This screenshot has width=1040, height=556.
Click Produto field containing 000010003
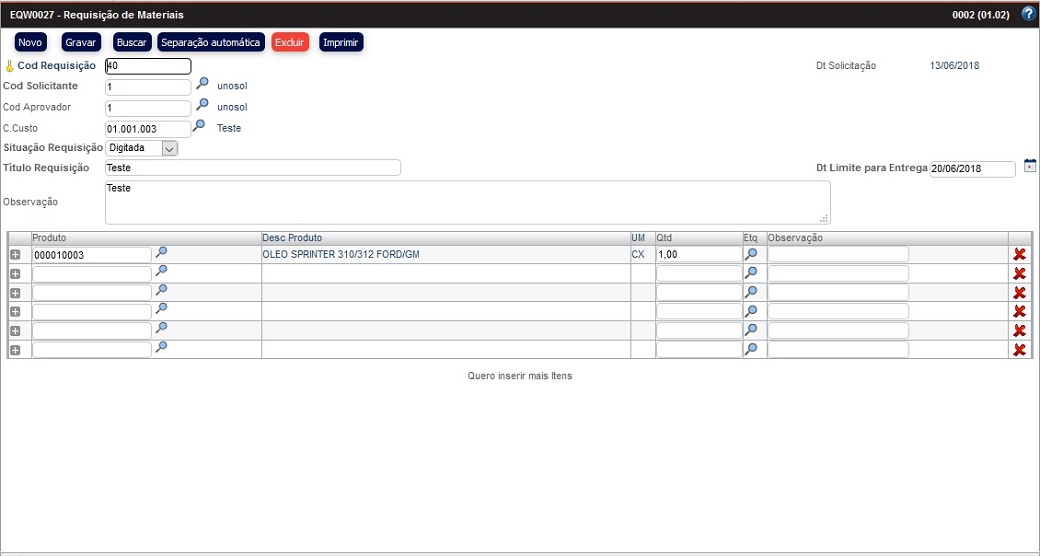(x=92, y=255)
